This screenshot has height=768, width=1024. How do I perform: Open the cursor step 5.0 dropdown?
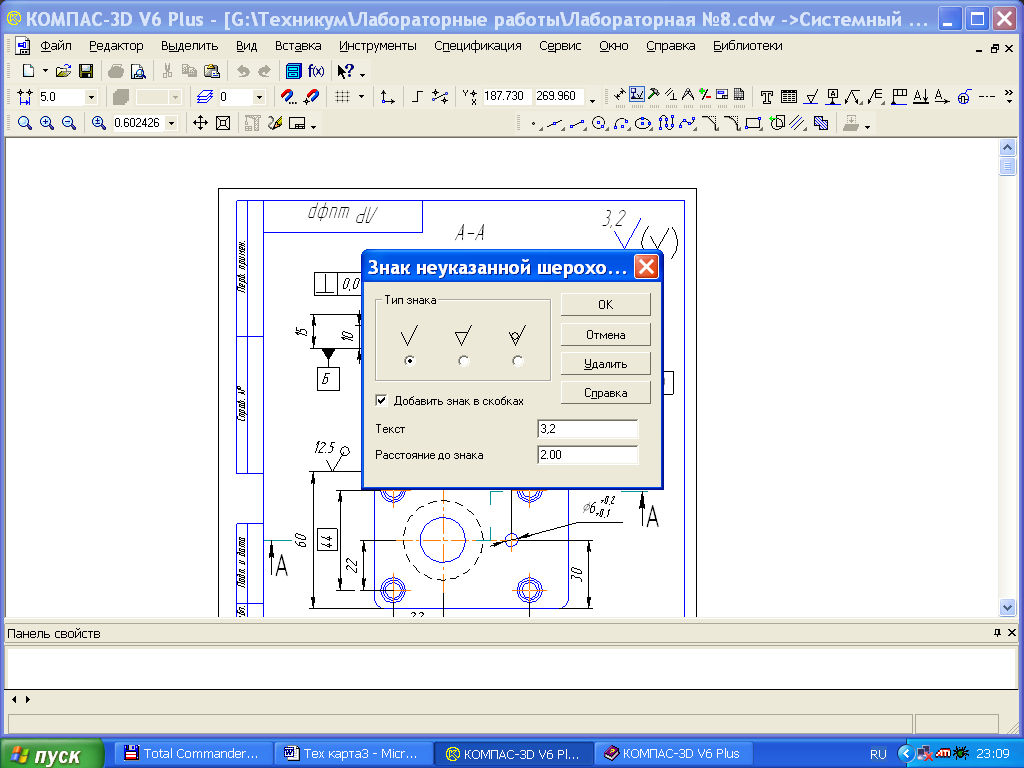(91, 97)
